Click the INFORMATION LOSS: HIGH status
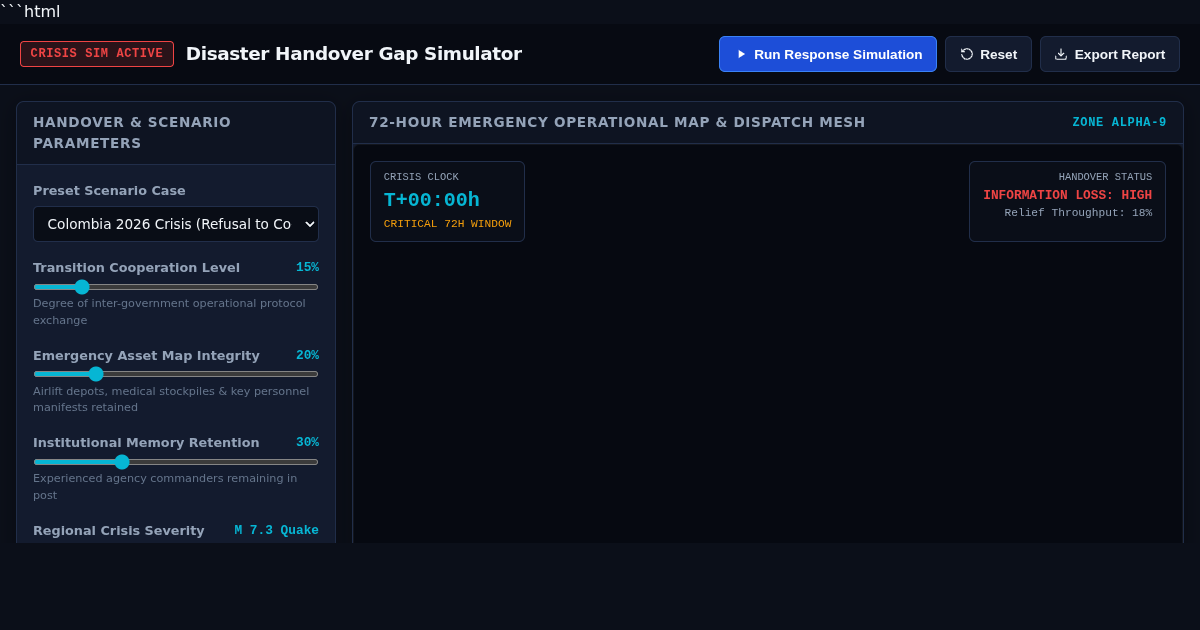This screenshot has height=630, width=1200. click(1067, 196)
